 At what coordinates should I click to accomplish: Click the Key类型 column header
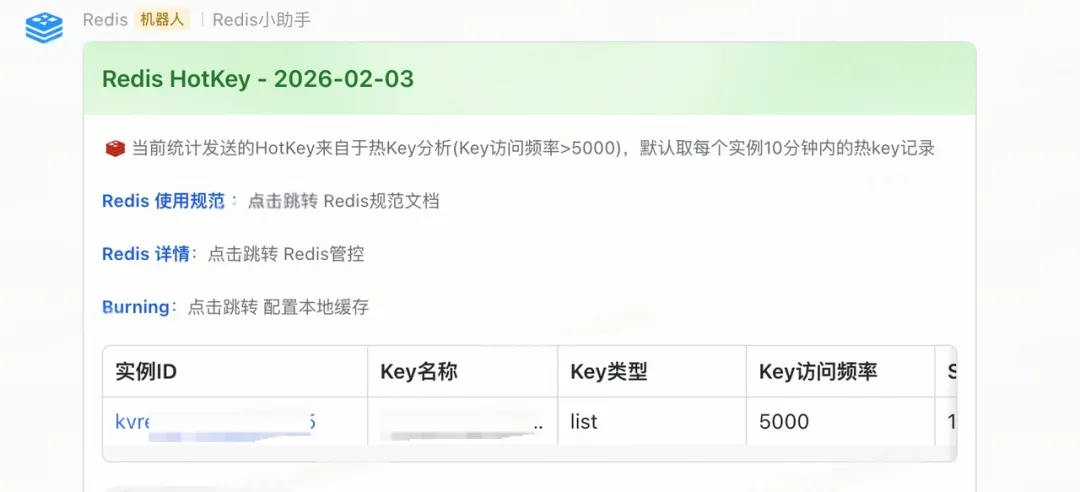(x=609, y=373)
